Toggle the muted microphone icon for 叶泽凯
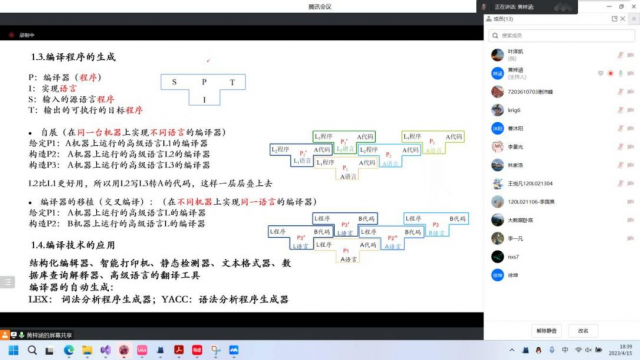The height and width of the screenshot is (360, 640). click(x=620, y=55)
